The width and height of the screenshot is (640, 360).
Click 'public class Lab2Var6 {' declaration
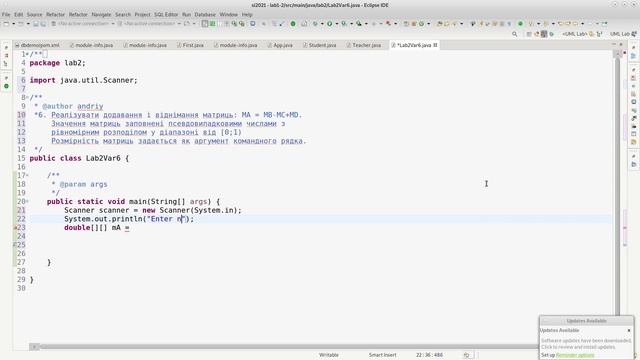point(79,158)
